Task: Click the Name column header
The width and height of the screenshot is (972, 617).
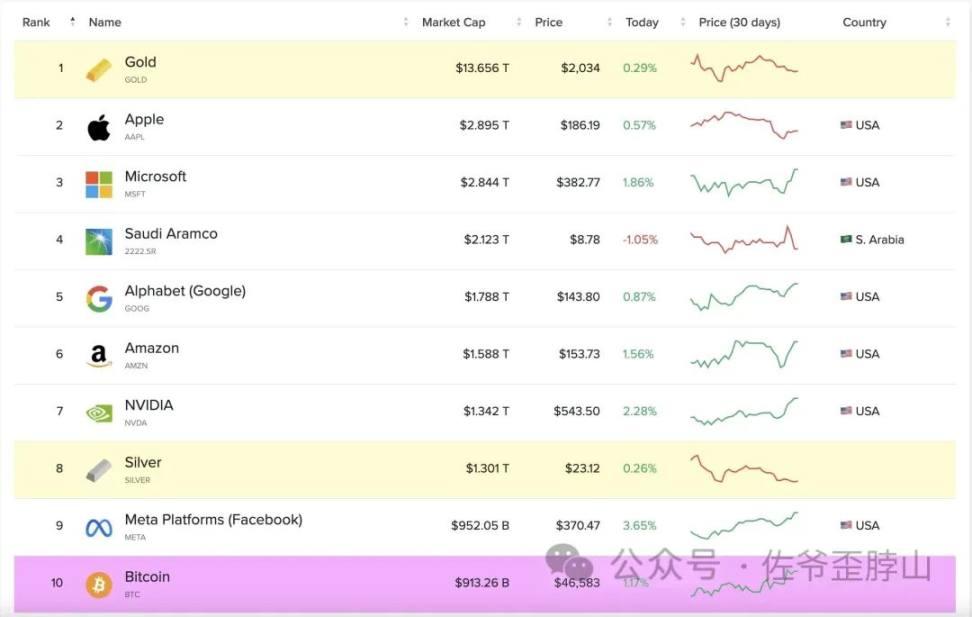Action: coord(105,22)
